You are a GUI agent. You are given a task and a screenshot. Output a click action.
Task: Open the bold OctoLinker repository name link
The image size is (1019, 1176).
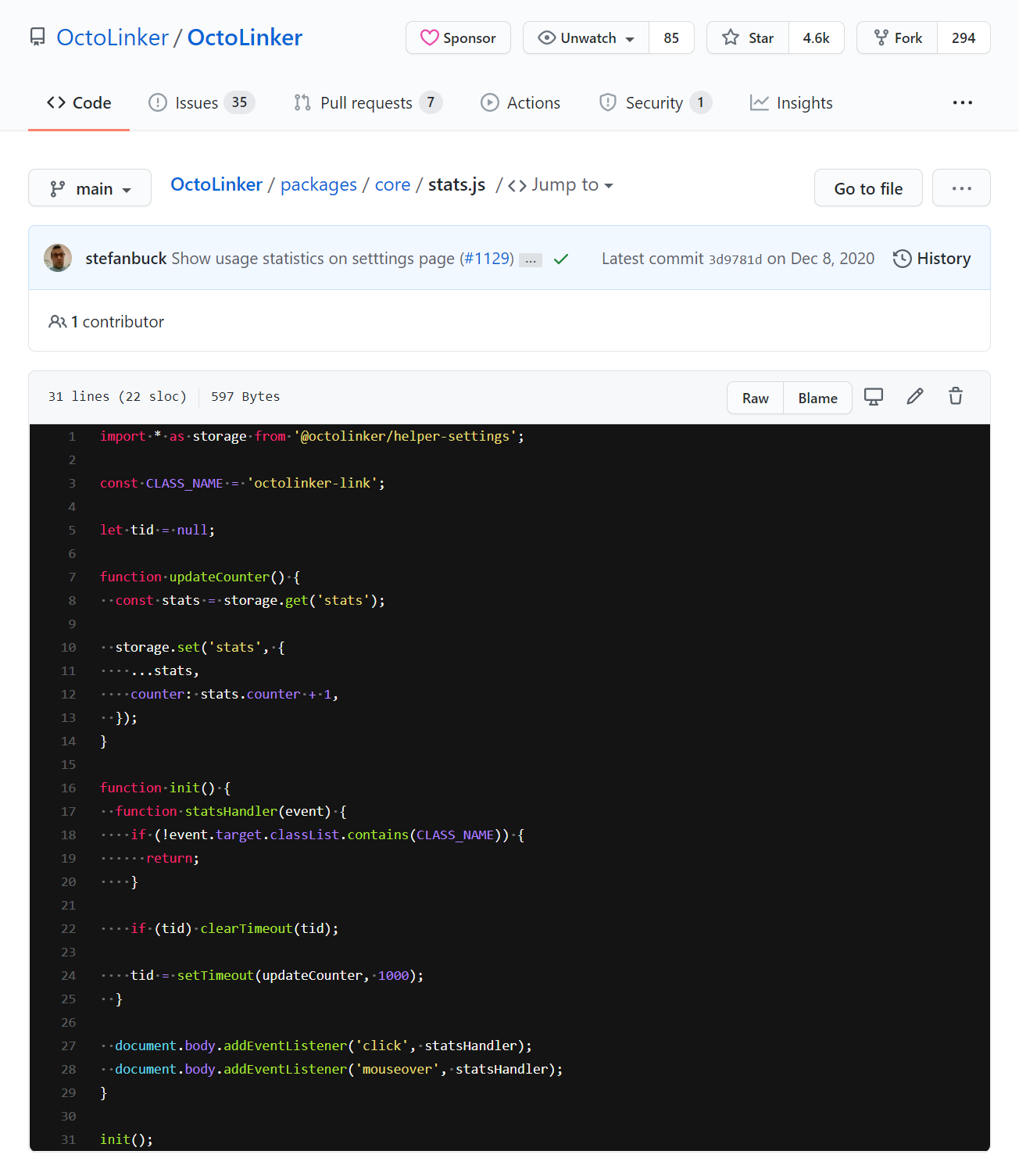click(245, 38)
